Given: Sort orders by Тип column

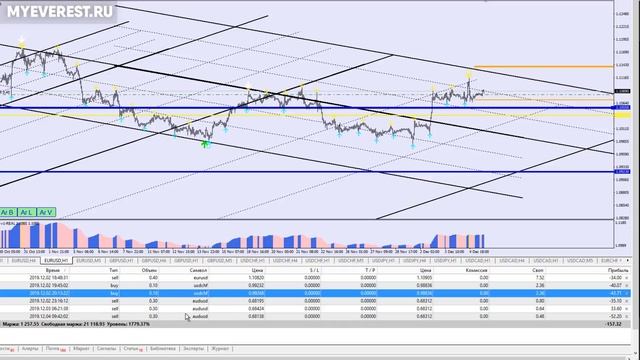Looking at the screenshot, I should [x=113, y=270].
